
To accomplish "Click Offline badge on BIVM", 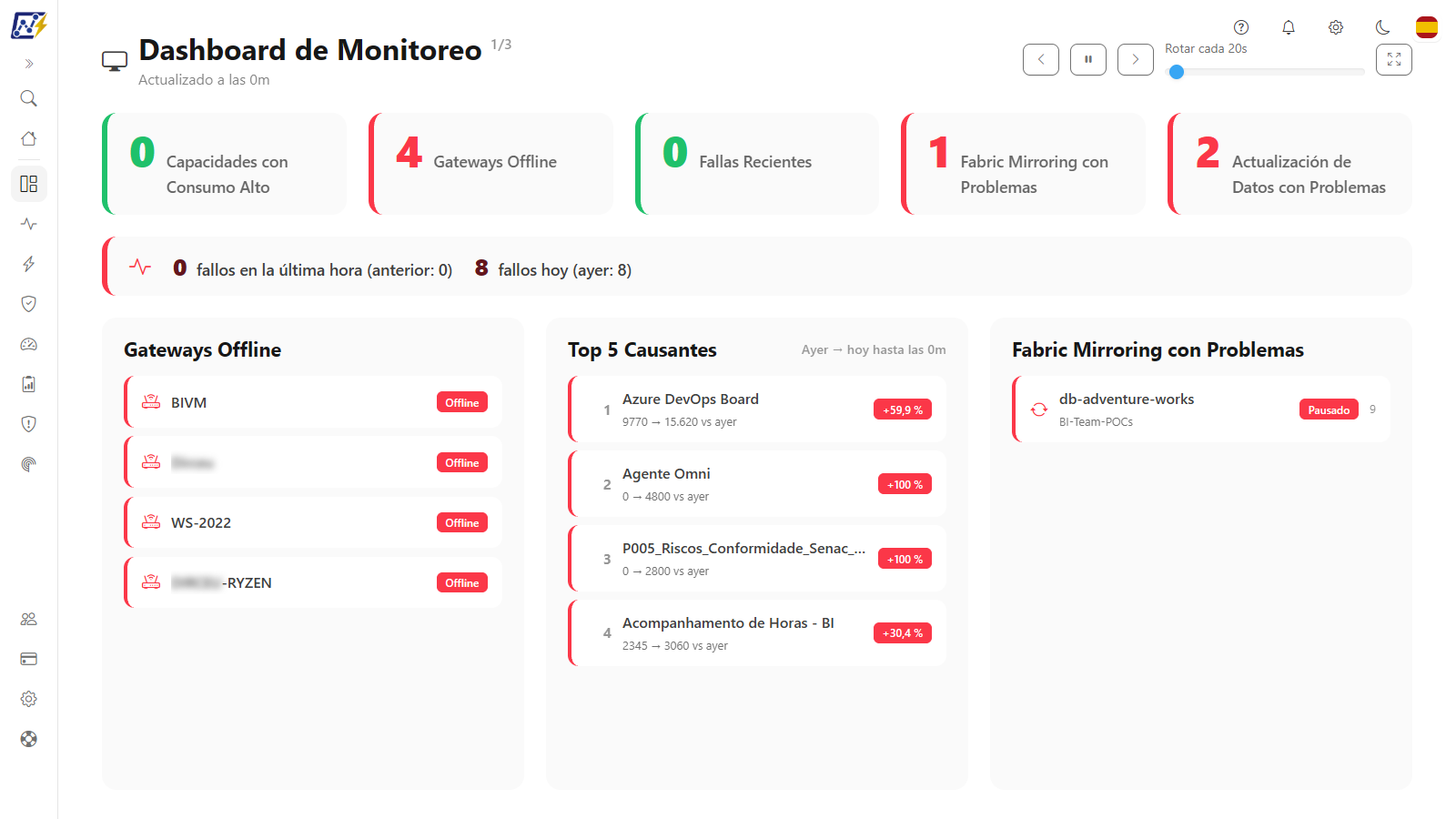I will pos(462,402).
